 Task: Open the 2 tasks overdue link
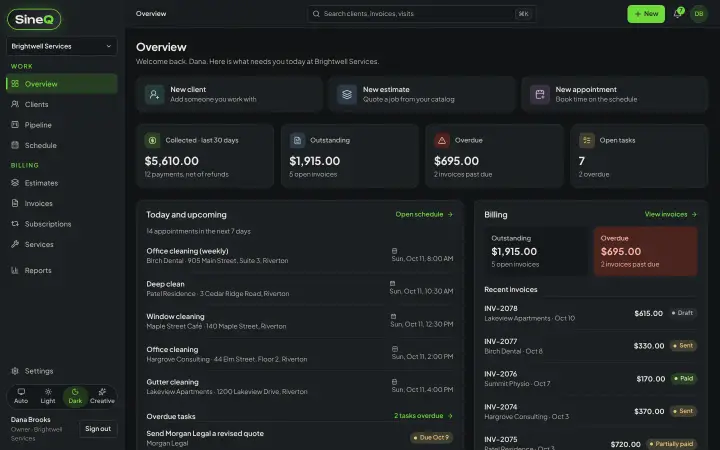[423, 416]
